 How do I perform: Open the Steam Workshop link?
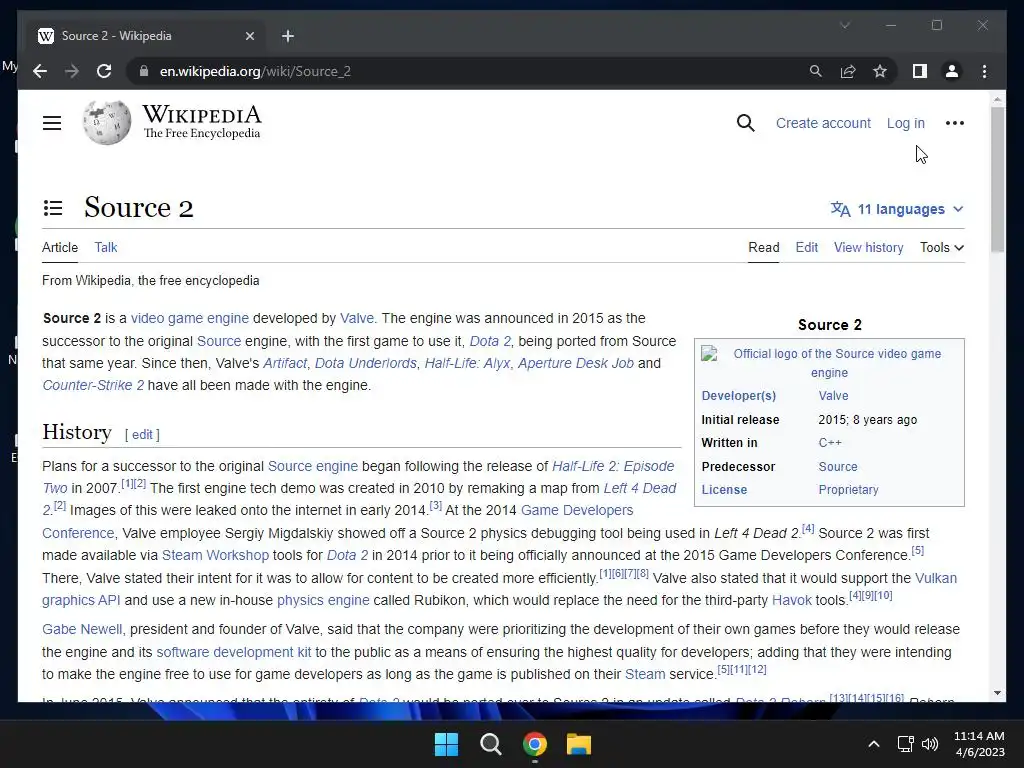[x=215, y=555]
